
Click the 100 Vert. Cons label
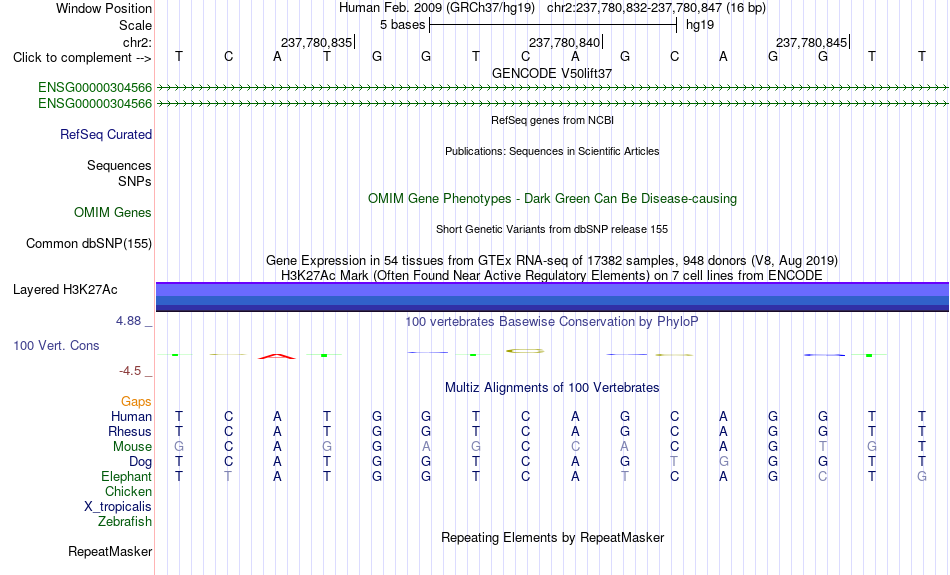click(x=56, y=345)
